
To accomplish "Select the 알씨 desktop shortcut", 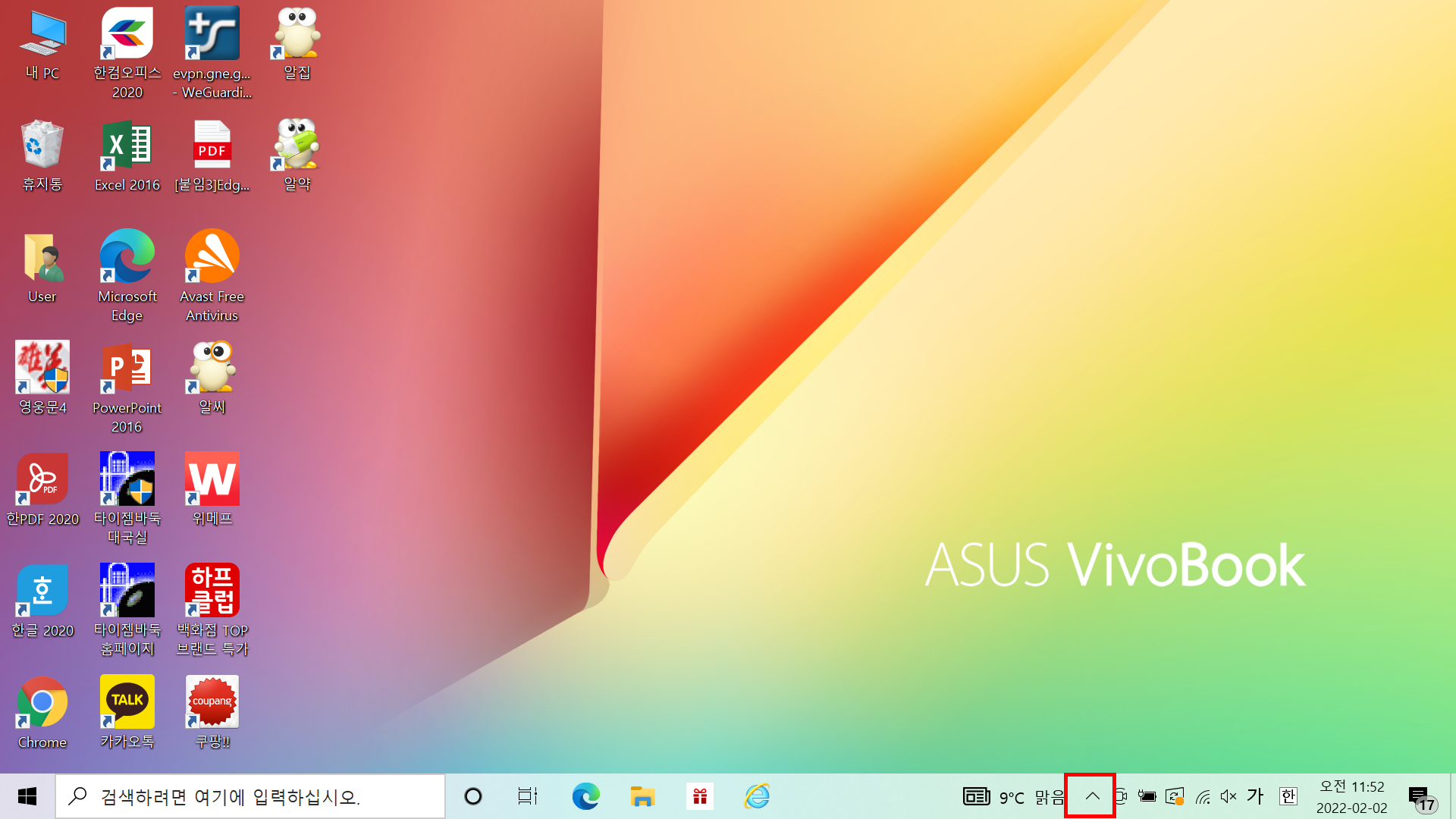I will point(212,378).
